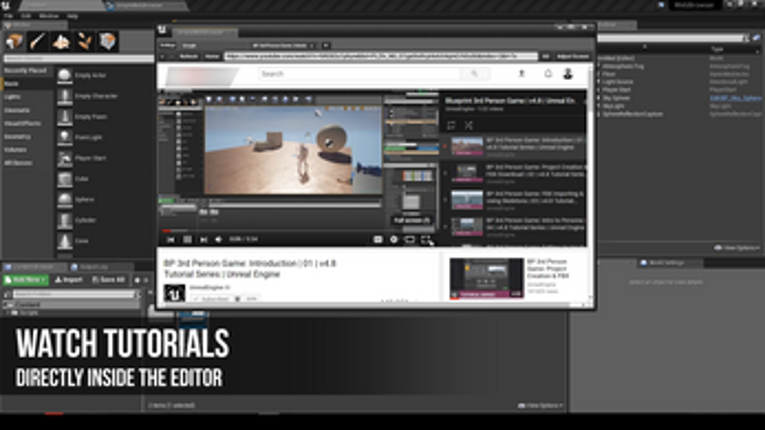Open the Window menu
Image resolution: width=765 pixels, height=430 pixels.
49,16
